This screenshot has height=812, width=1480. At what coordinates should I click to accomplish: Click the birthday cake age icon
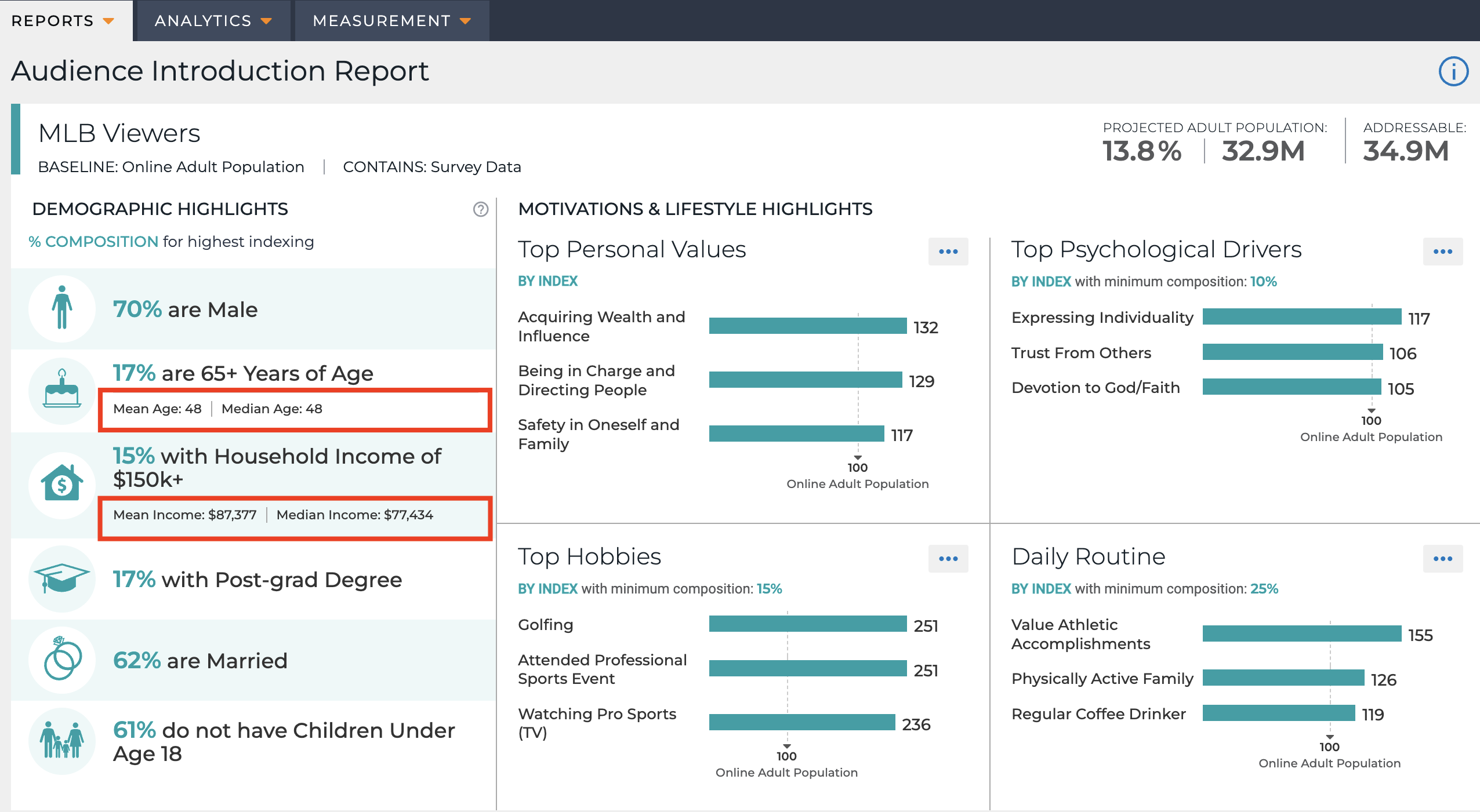(x=62, y=391)
